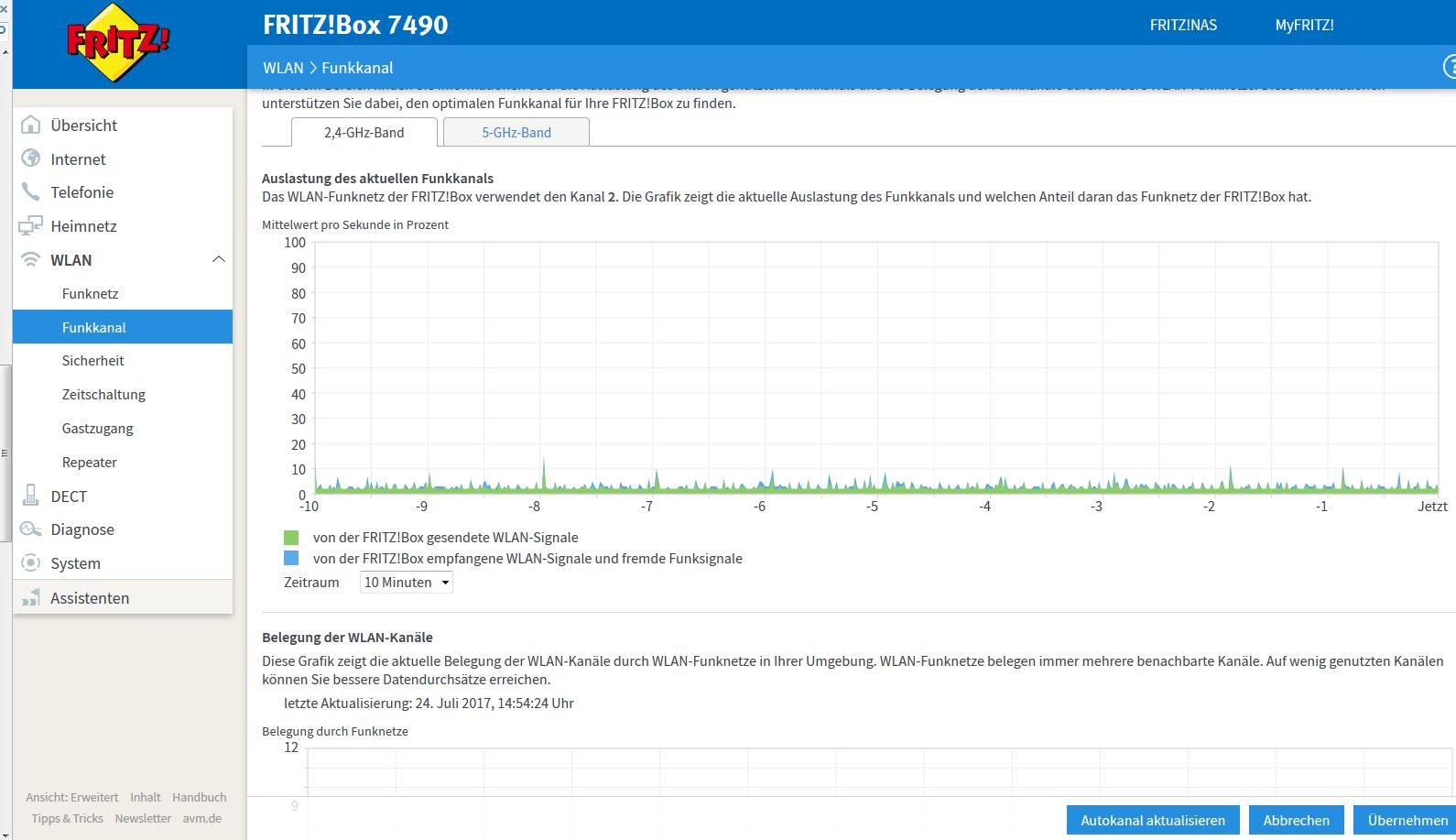1456x840 pixels.
Task: Click the 'Auslastung des aktuellen Funkkanals' heading
Action: coord(377,178)
